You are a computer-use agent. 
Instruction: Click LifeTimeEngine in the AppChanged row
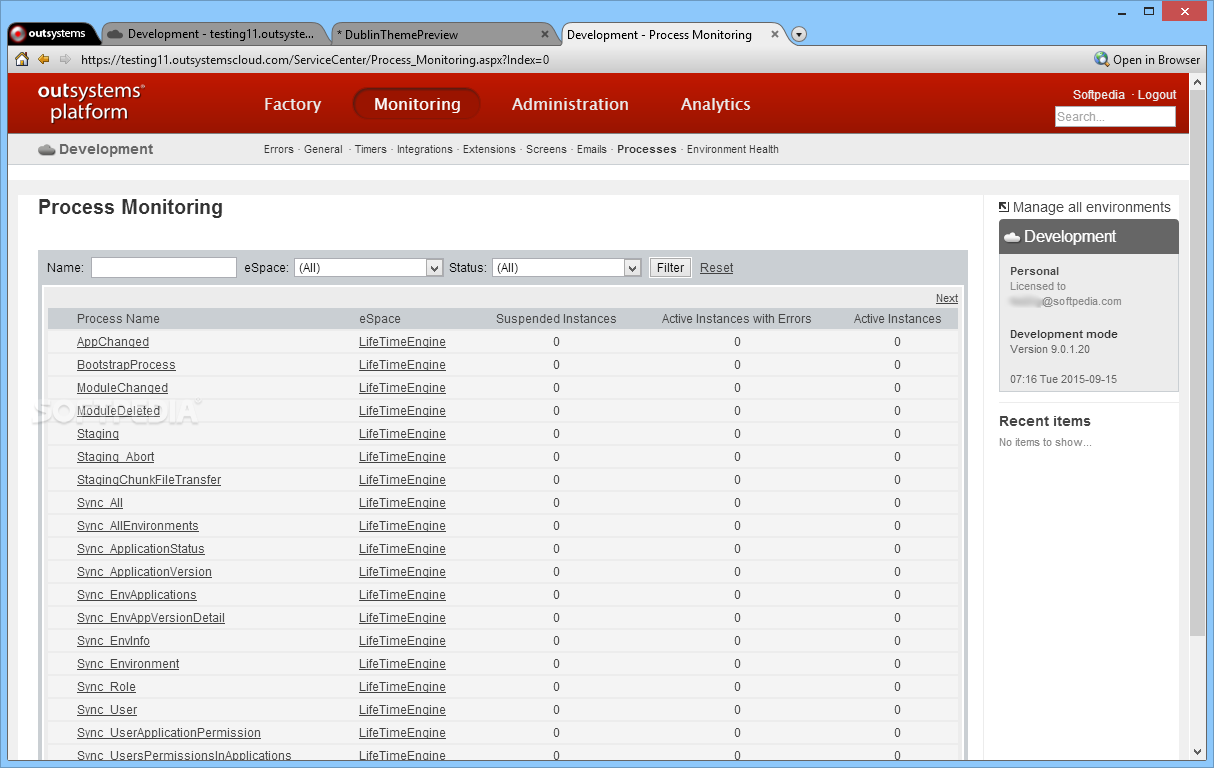coord(402,342)
